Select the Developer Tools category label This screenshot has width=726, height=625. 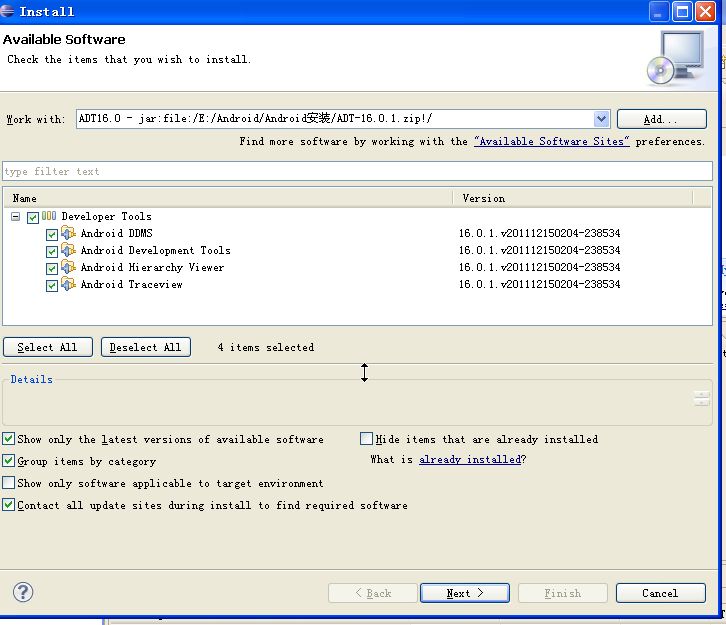coord(106,216)
